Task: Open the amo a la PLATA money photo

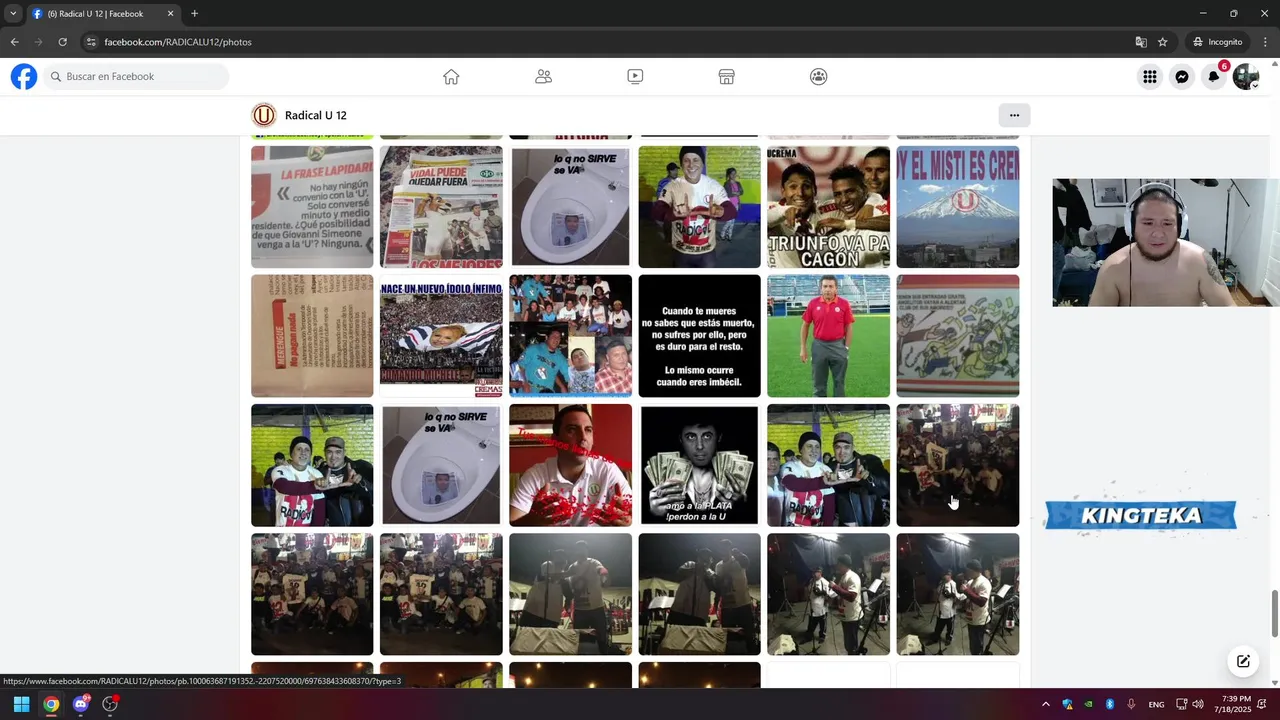Action: (699, 465)
